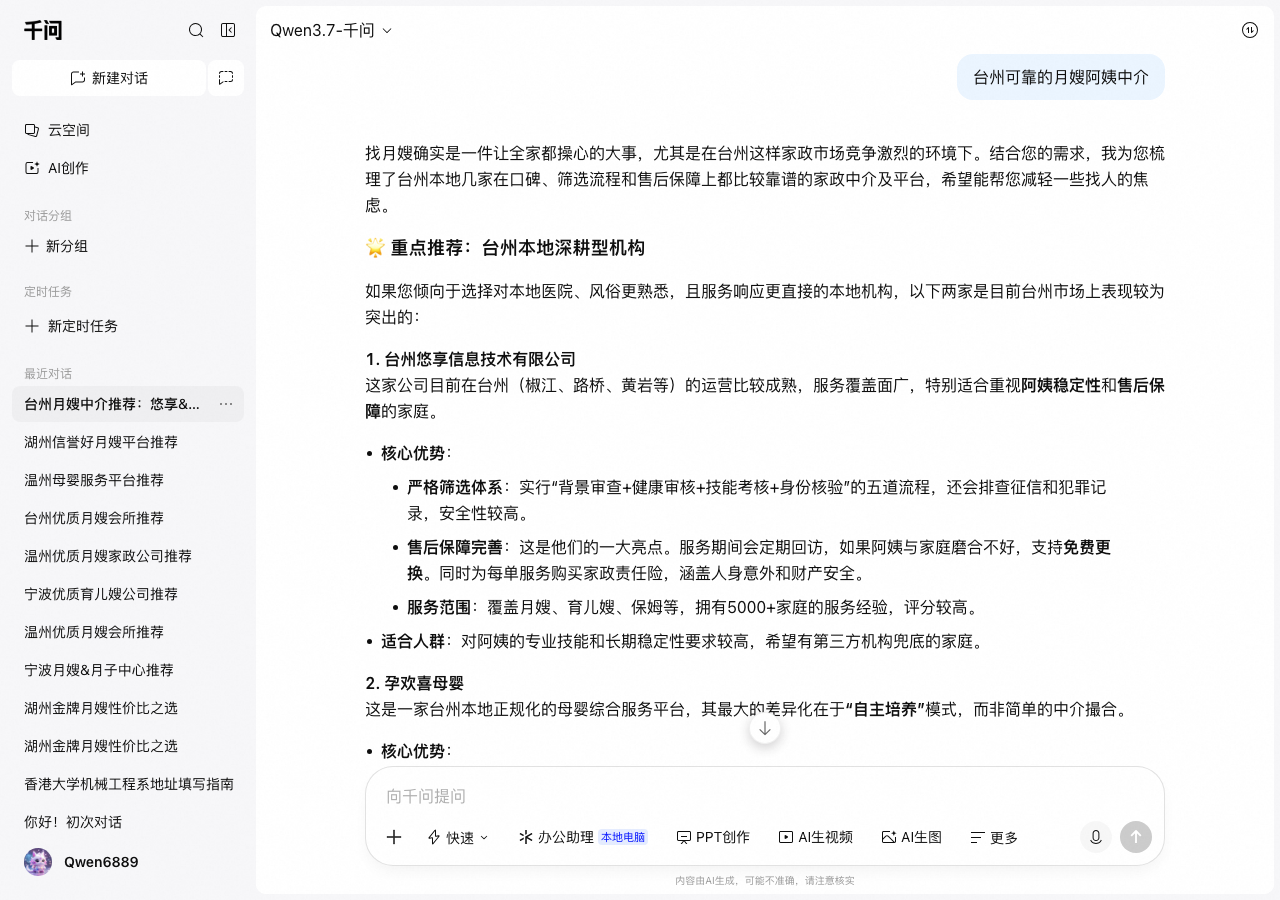
Task: Open more options for 台州月嫂中介推荐 chat
Action: tap(226, 404)
